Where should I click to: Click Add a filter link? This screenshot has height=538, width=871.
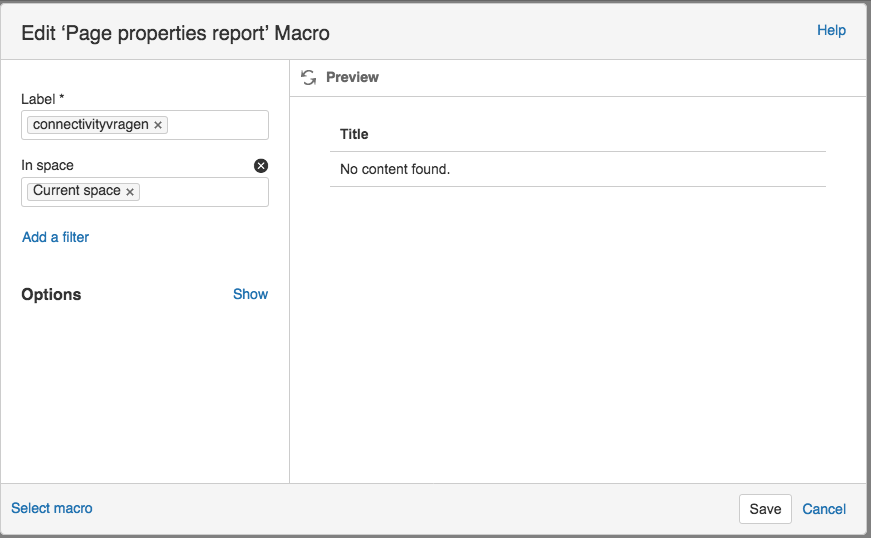[56, 237]
